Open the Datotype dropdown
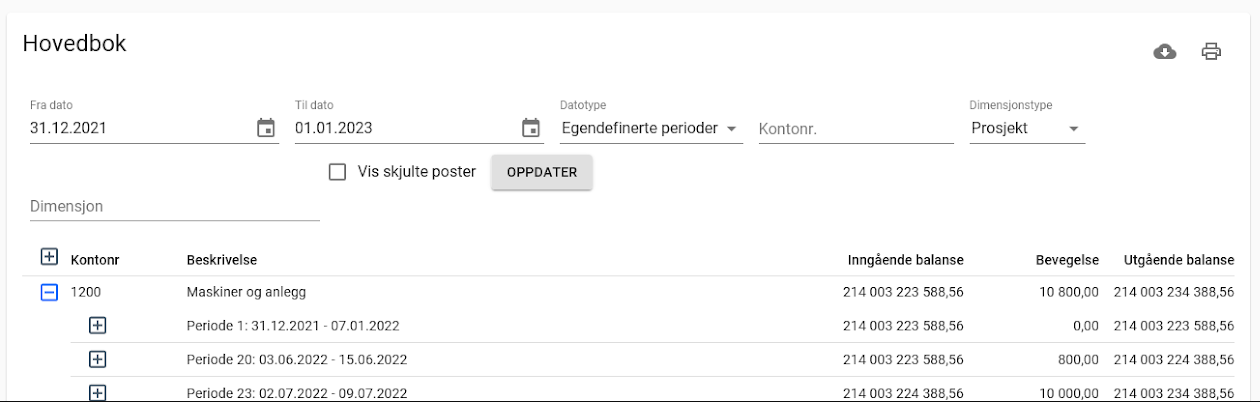The image size is (1260, 402). [x=650, y=129]
